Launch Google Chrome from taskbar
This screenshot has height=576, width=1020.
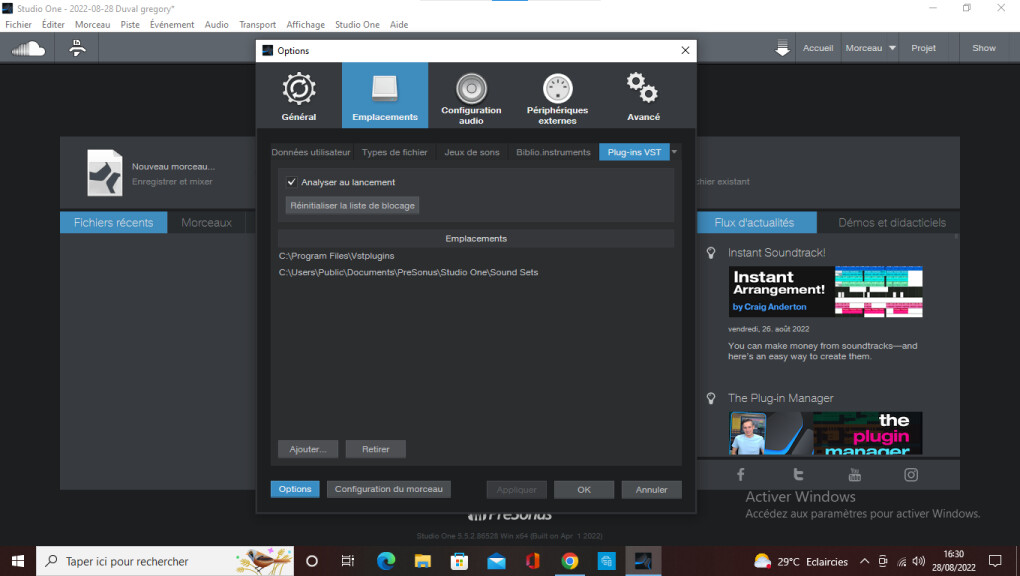pyautogui.click(x=570, y=561)
